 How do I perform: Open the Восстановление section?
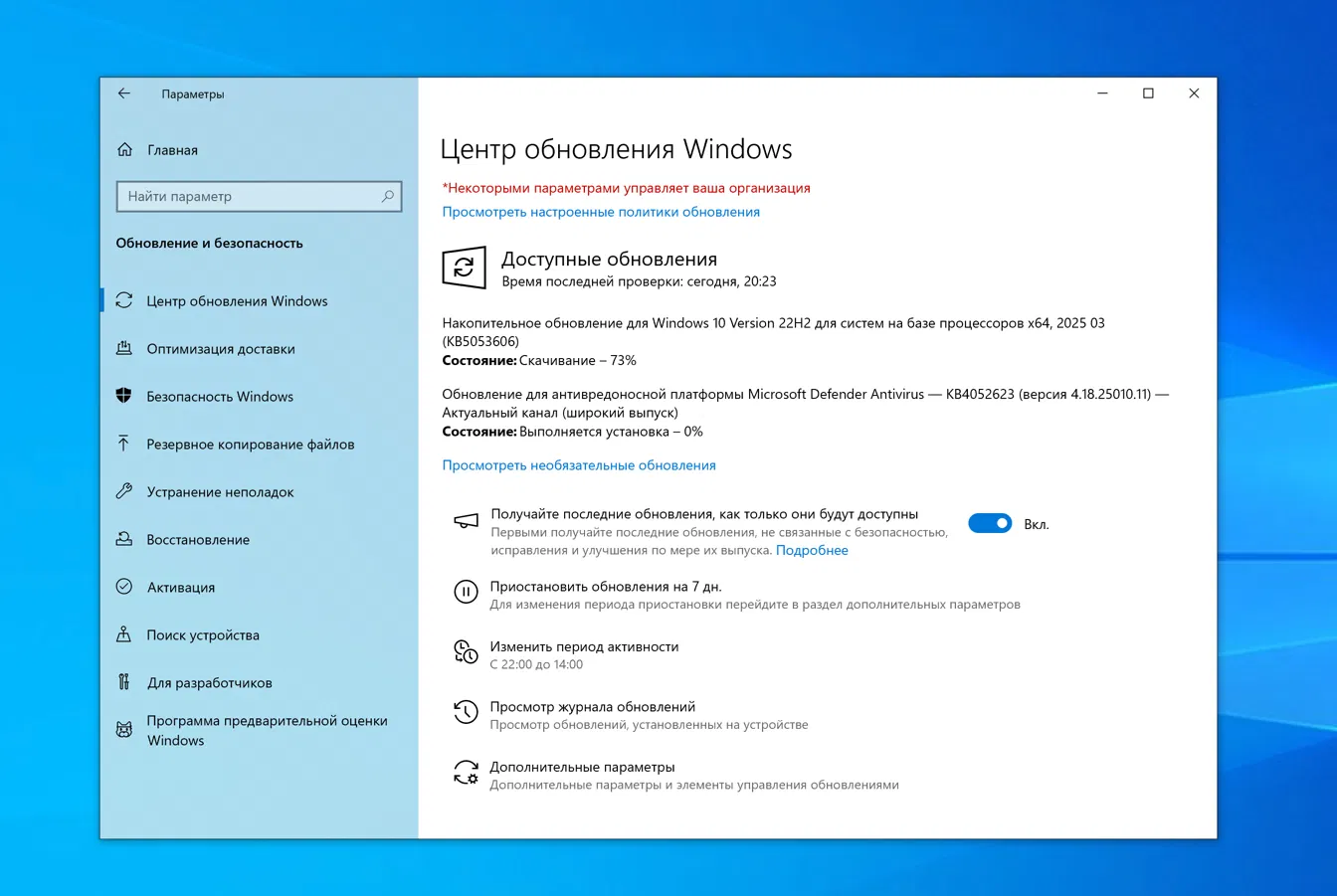[x=198, y=540]
